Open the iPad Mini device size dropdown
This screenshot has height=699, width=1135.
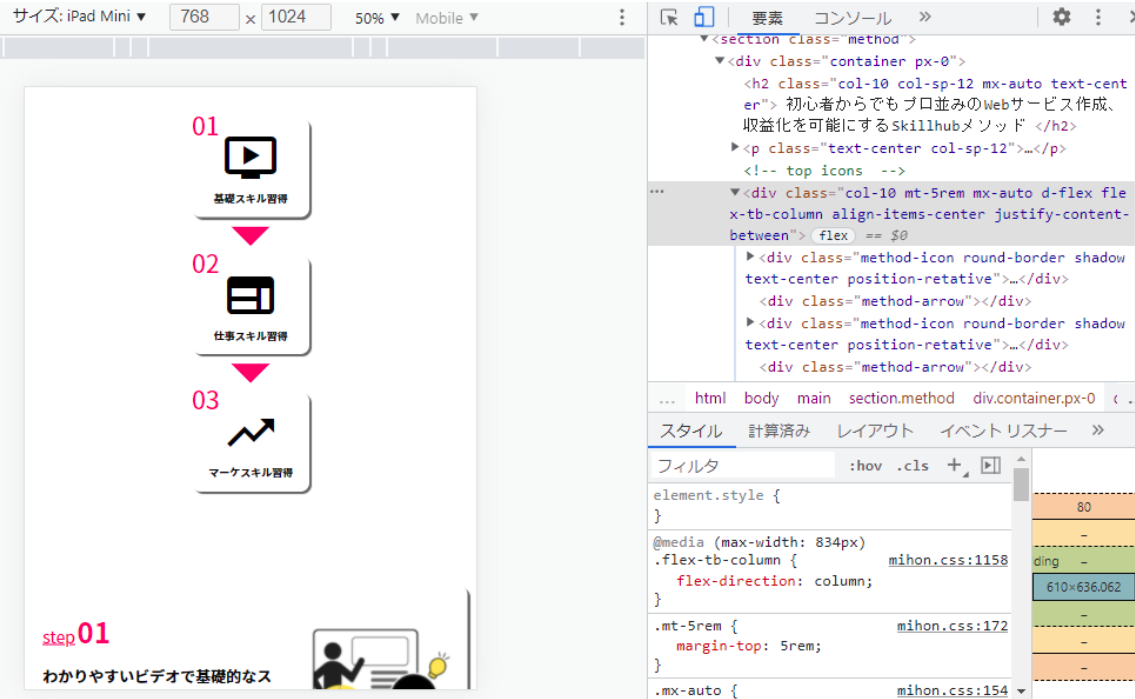[x=79, y=17]
